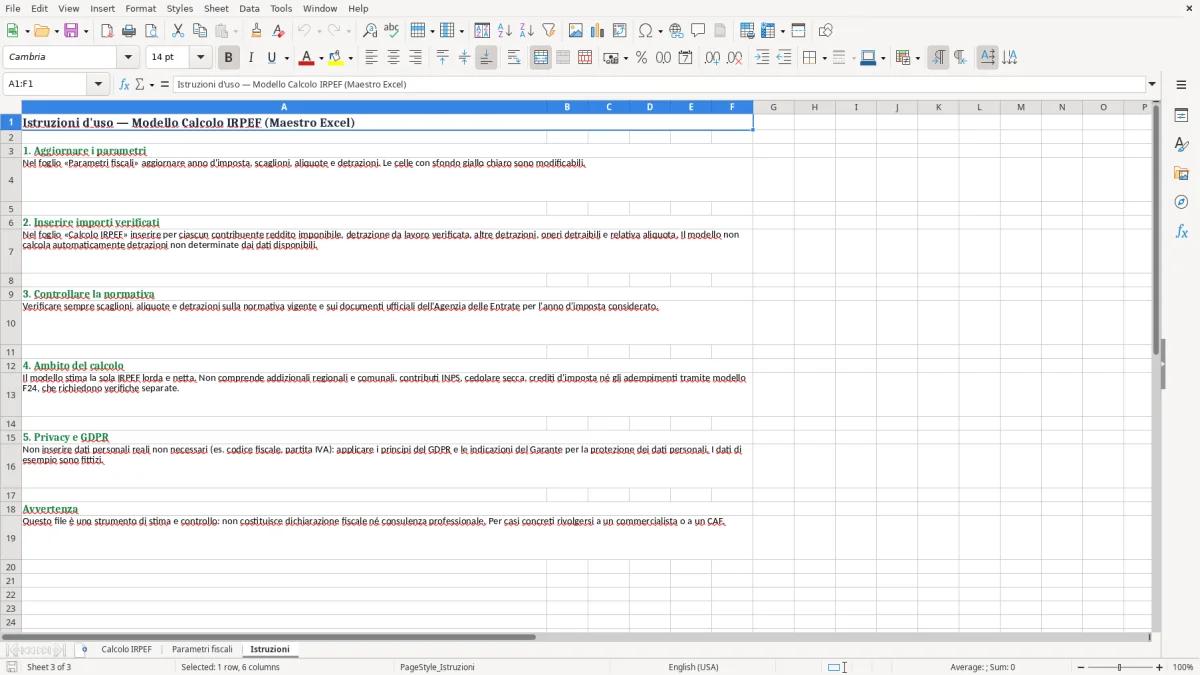Switch to the Calcolo IRPEF sheet tab
This screenshot has width=1200, height=675.
[x=127, y=650]
